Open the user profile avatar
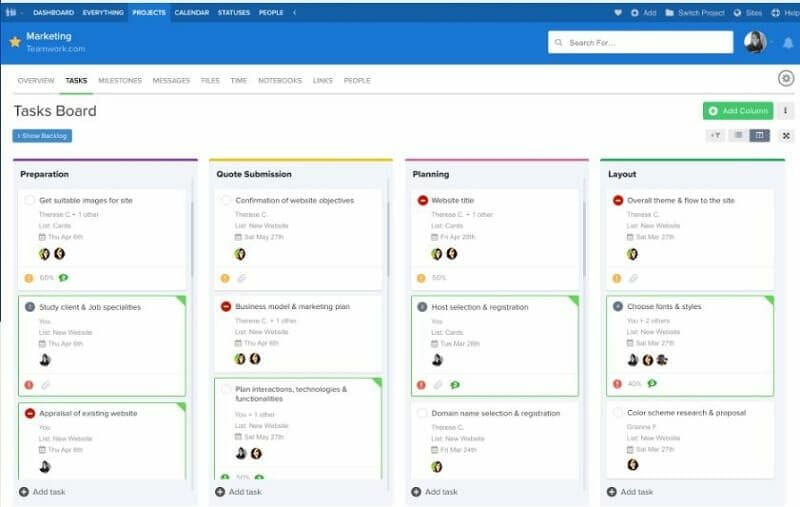The height and width of the screenshot is (507, 800). (755, 42)
